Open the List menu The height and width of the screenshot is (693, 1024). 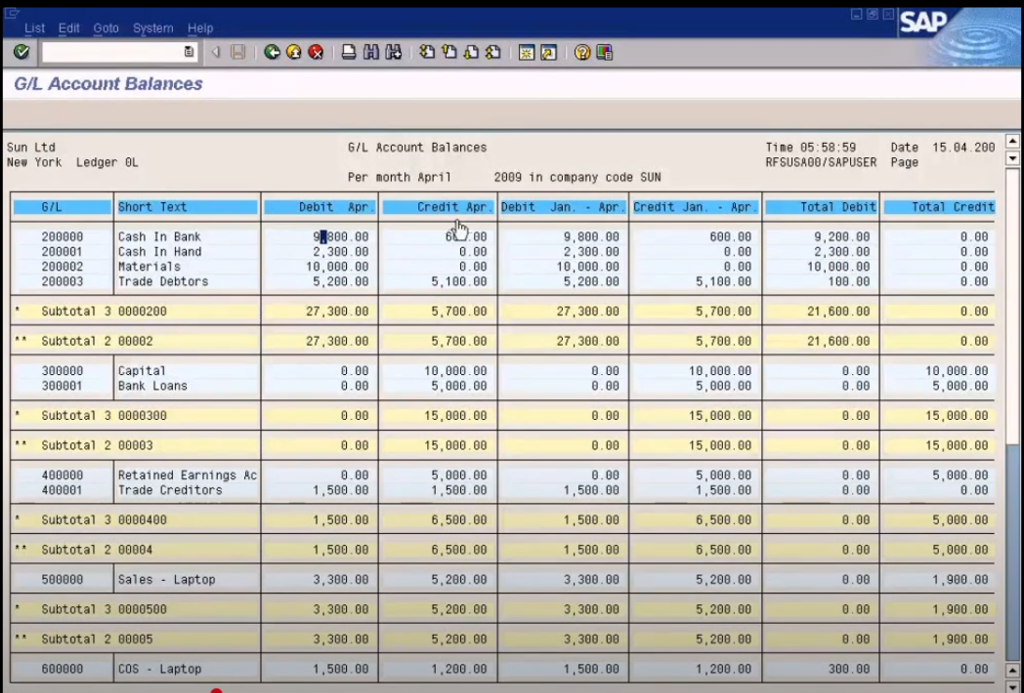[x=35, y=28]
